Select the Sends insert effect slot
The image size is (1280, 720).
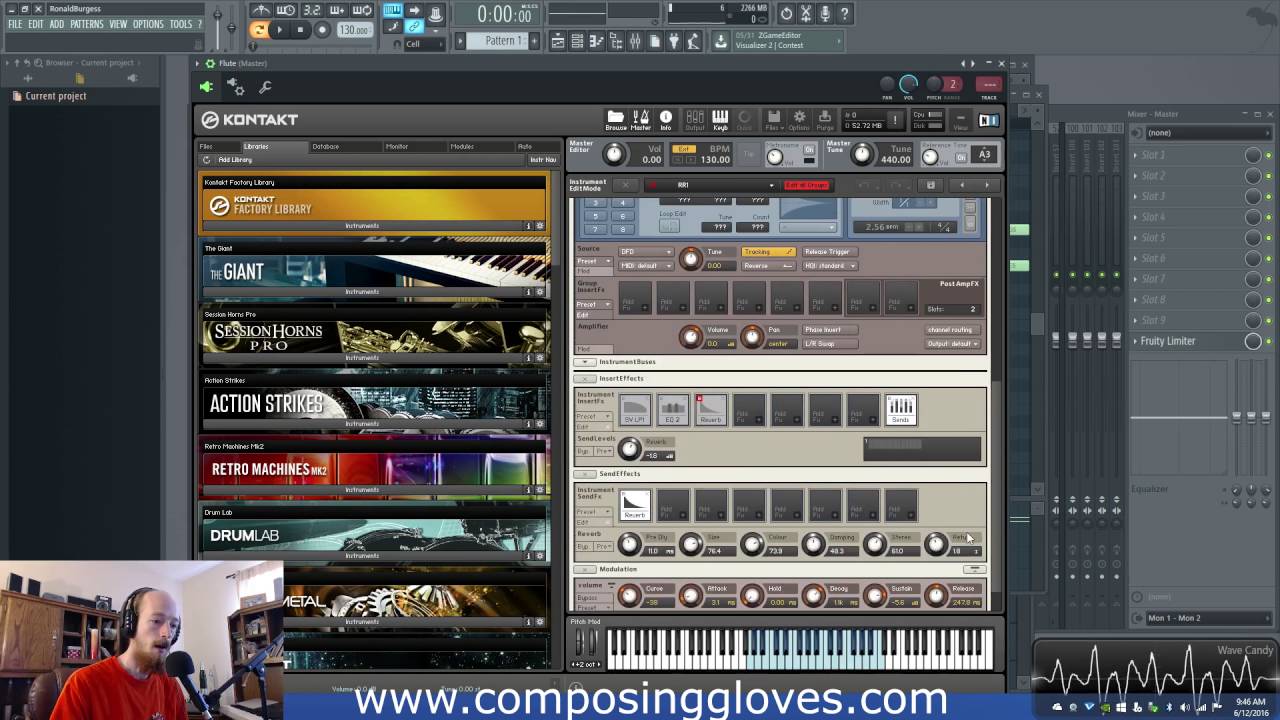click(x=901, y=409)
